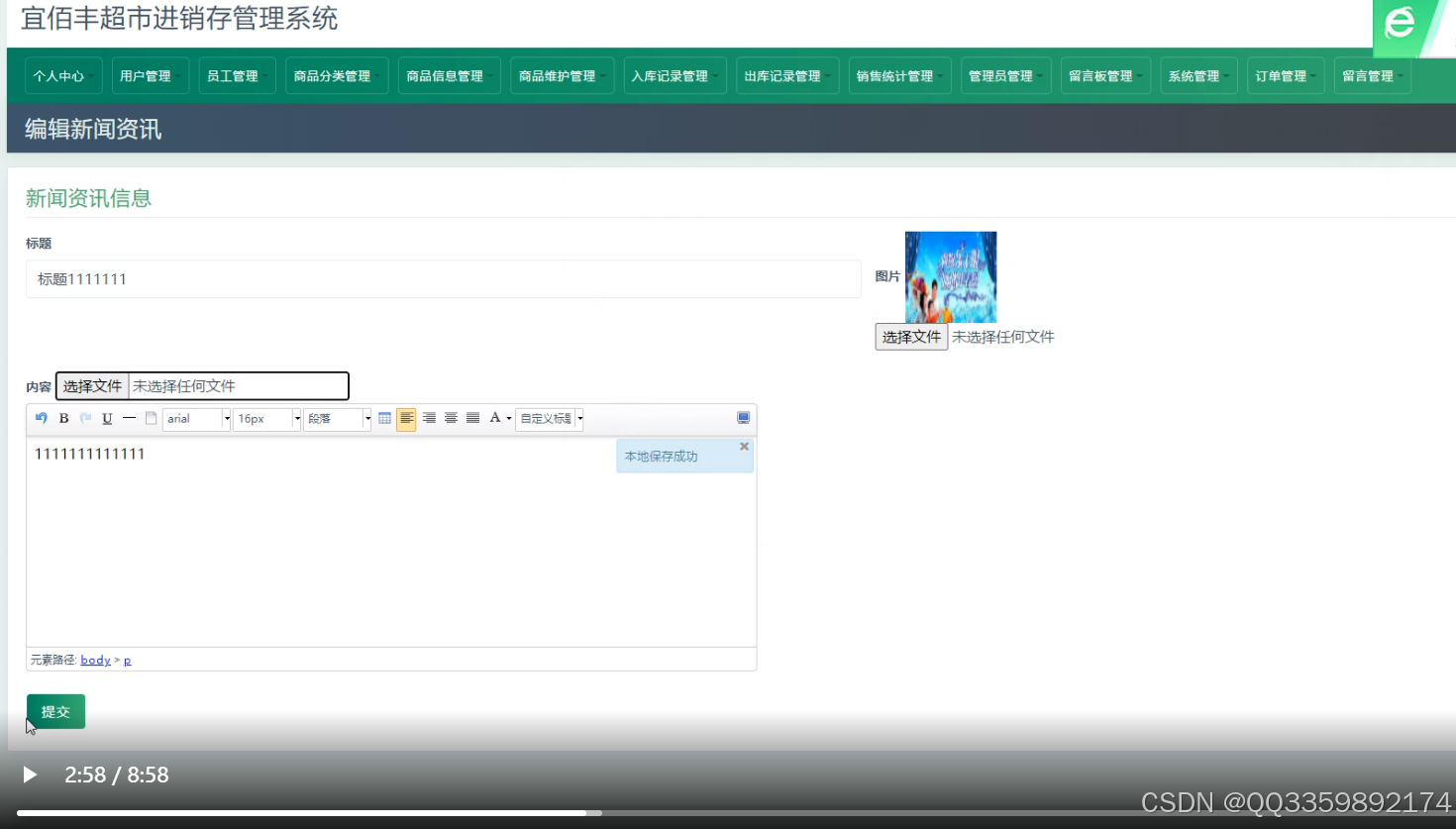
Task: Click the 'body' element path link
Action: [96, 660]
